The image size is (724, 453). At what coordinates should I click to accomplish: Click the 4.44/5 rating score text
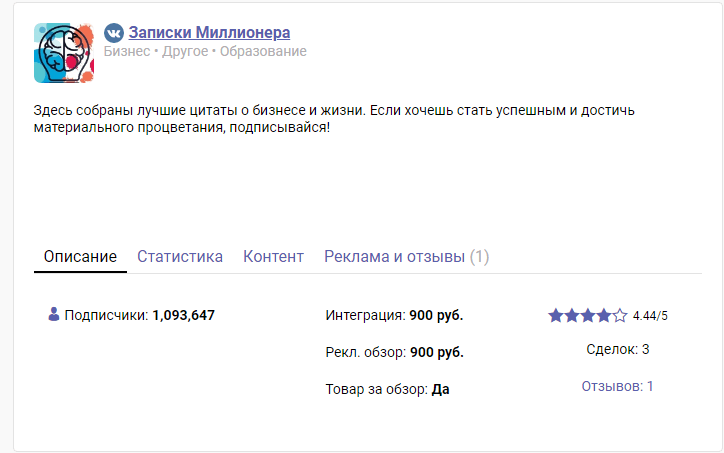pyautogui.click(x=650, y=316)
